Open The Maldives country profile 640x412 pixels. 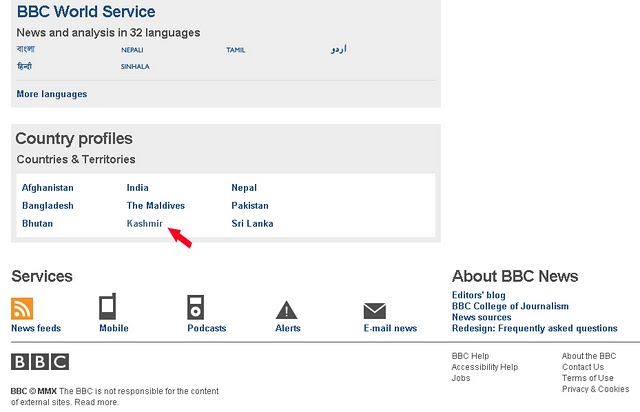pyautogui.click(x=156, y=206)
